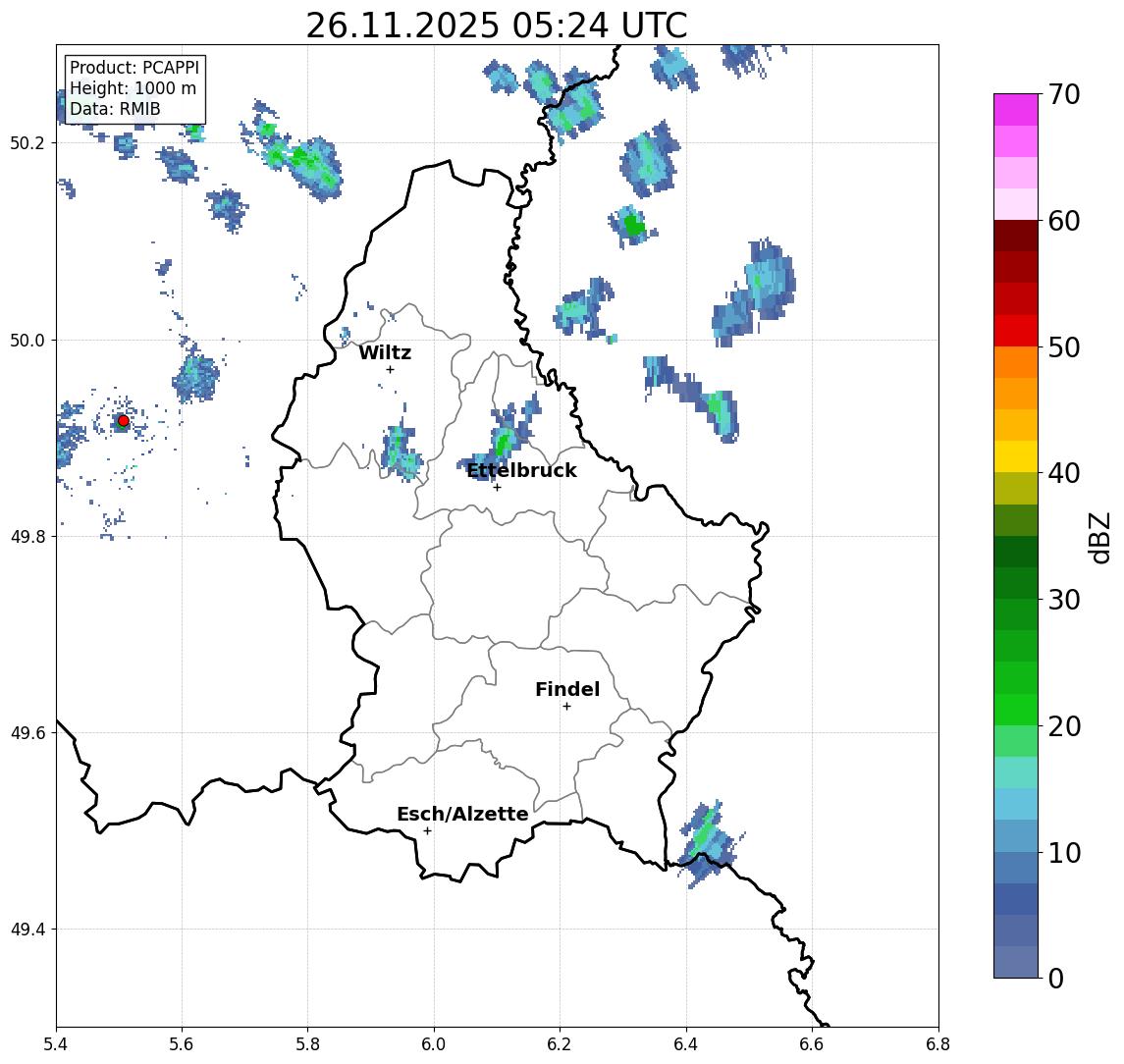
Task: Click the title 26.11.2025 05:24 UTC
Action: tap(496, 26)
